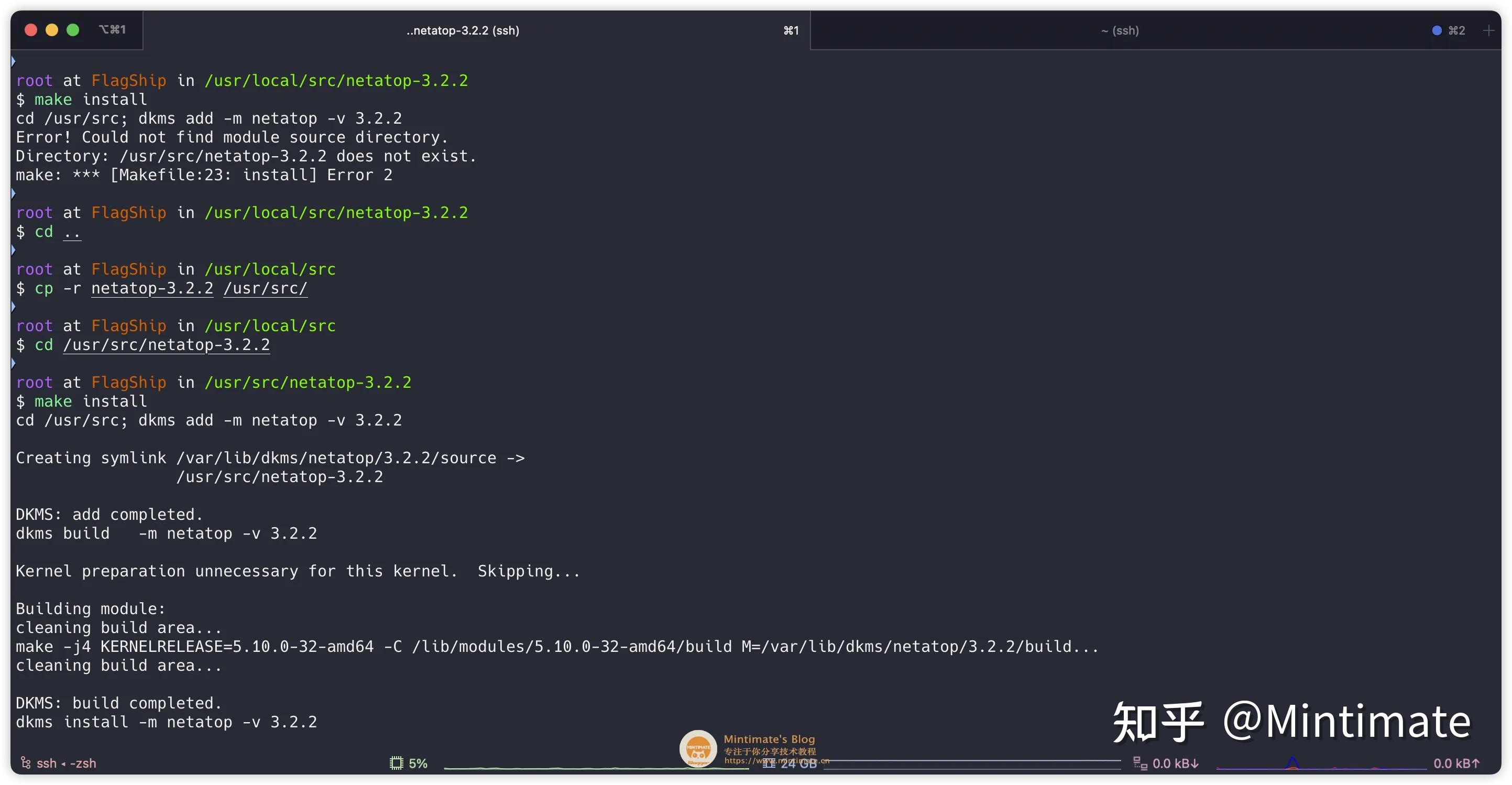Image resolution: width=1512 pixels, height=785 pixels.
Task: Click the ⌥⌘1 window shortcut label
Action: pos(112,29)
